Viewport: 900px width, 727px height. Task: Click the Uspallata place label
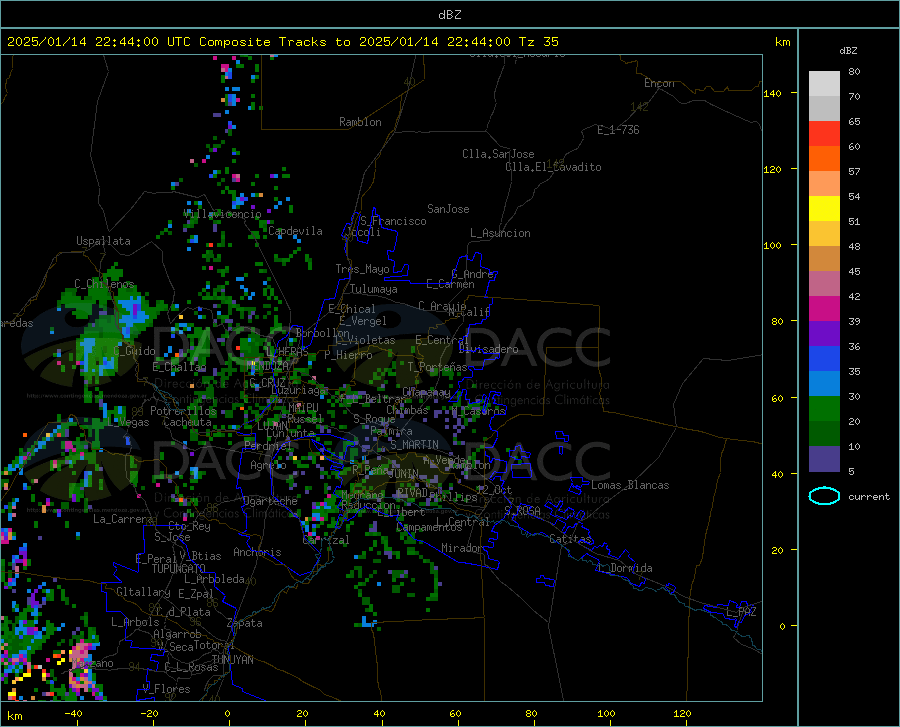103,241
